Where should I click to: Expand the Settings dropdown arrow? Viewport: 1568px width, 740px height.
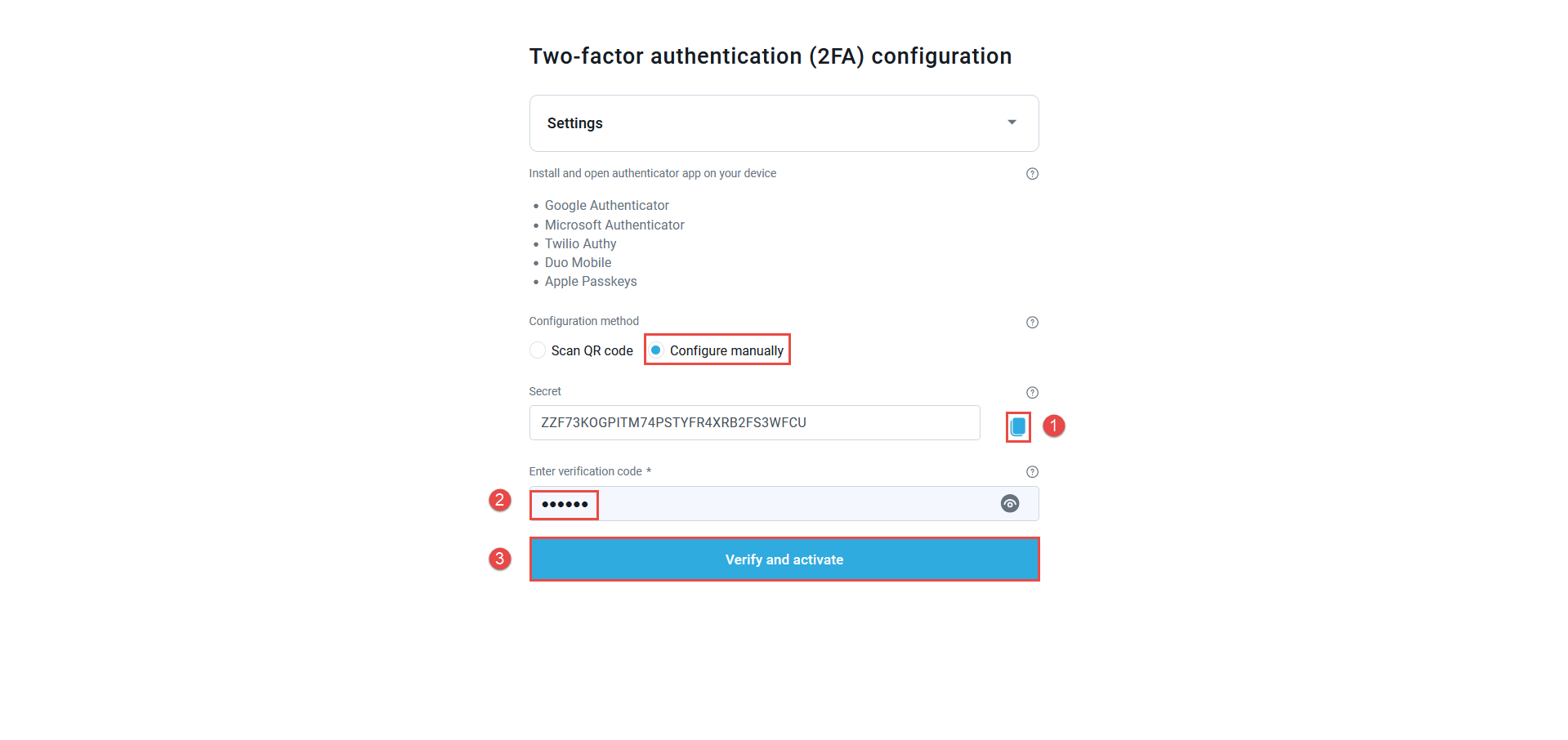pyautogui.click(x=1012, y=123)
